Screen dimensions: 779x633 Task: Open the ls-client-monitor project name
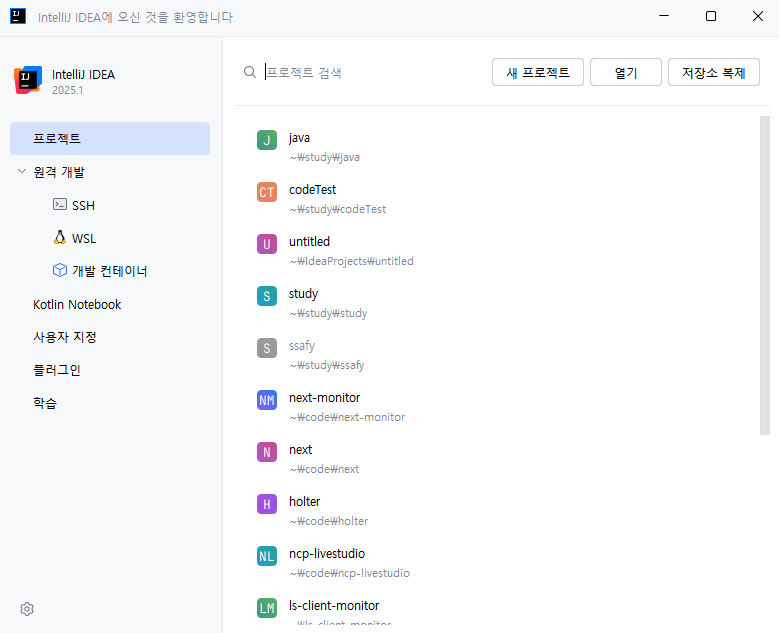pyautogui.click(x=334, y=606)
